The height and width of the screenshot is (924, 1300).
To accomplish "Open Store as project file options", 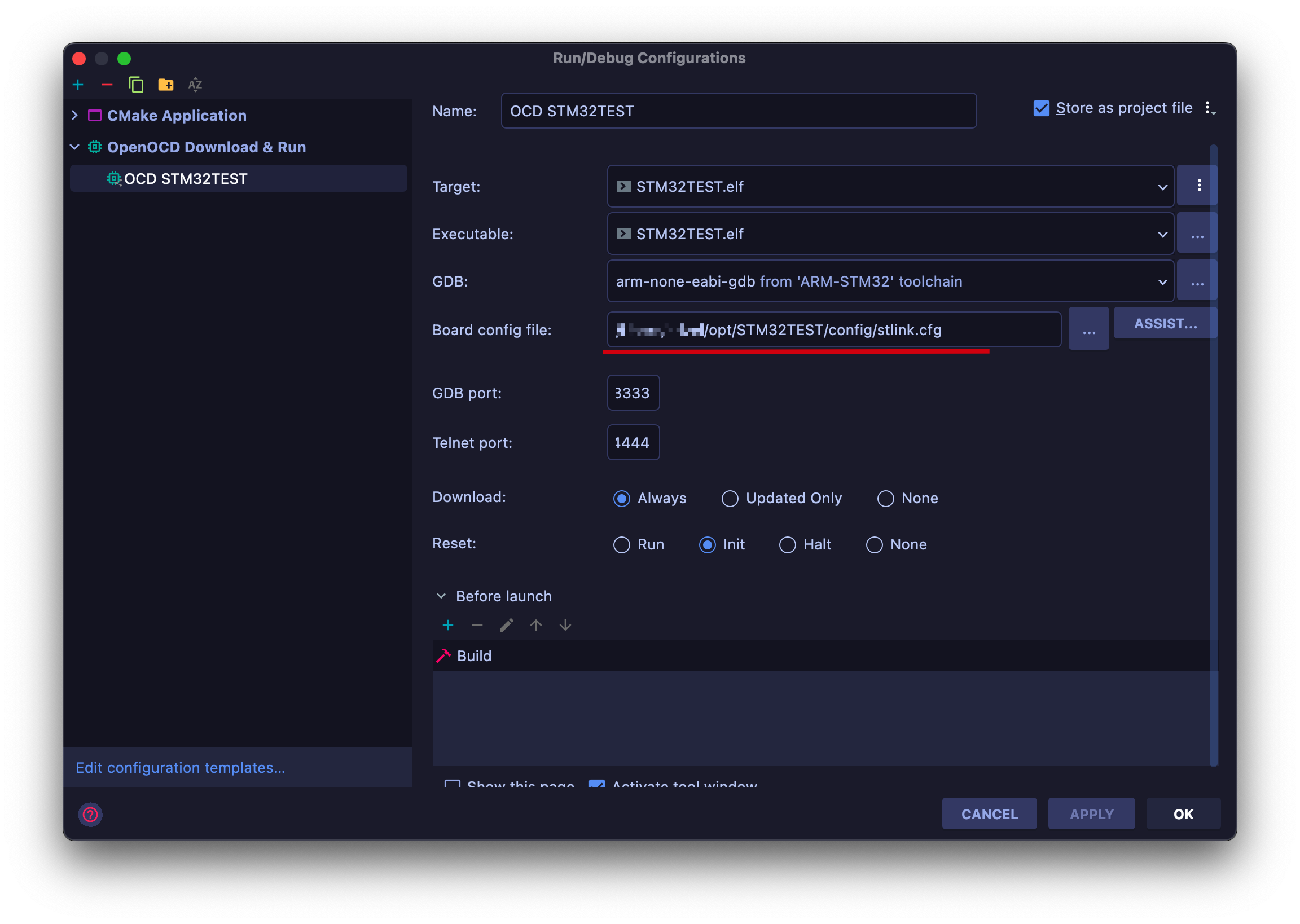I will click(x=1210, y=108).
